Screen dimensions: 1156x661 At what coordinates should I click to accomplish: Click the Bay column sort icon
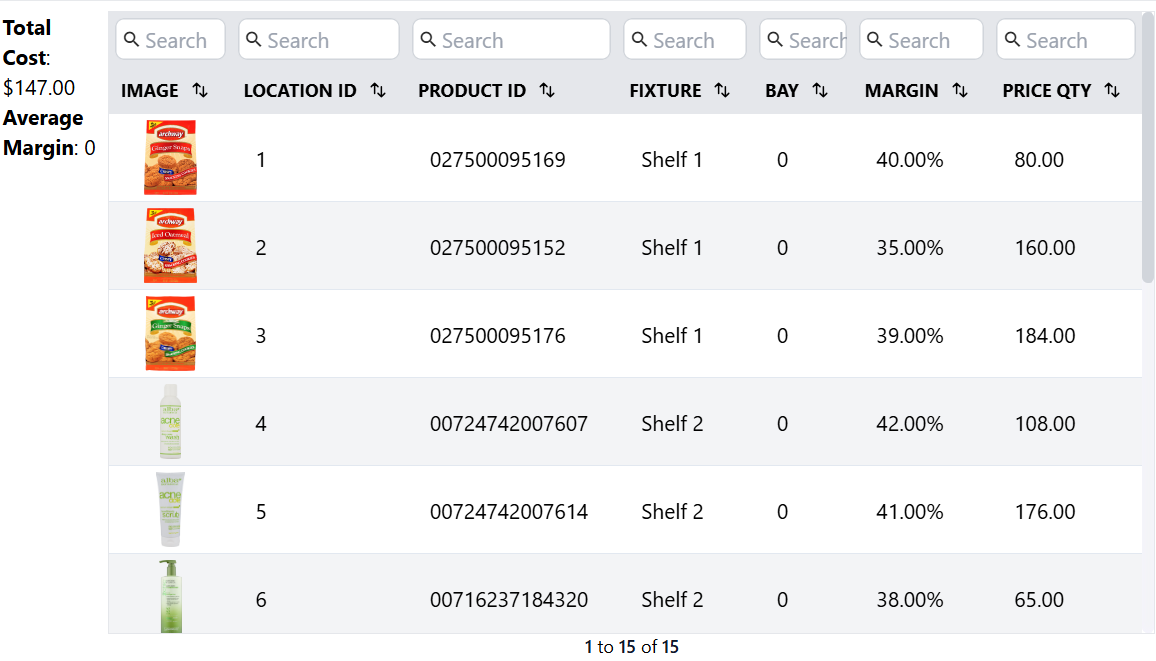[820, 91]
